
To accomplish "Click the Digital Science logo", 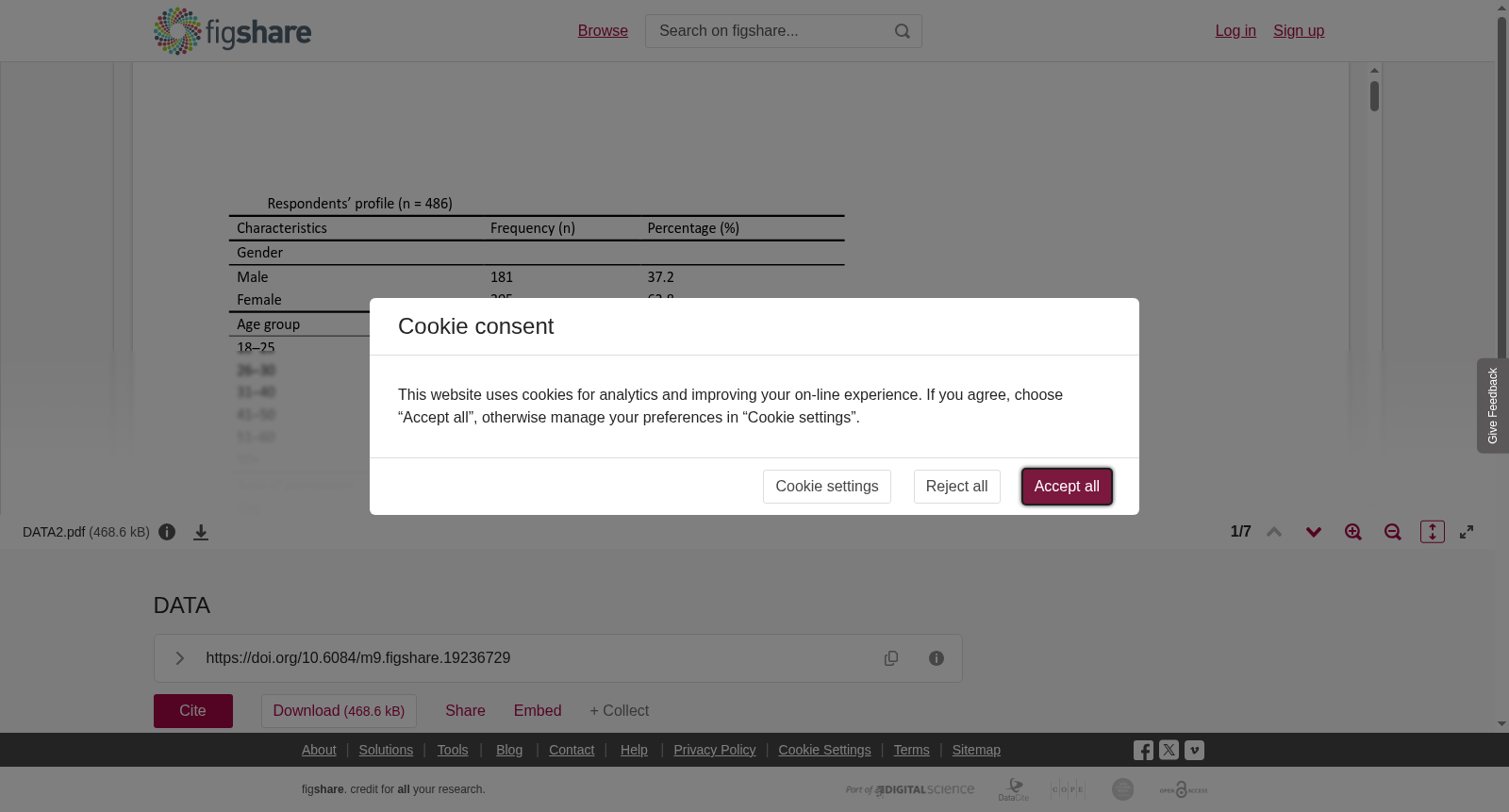I will click(910, 789).
